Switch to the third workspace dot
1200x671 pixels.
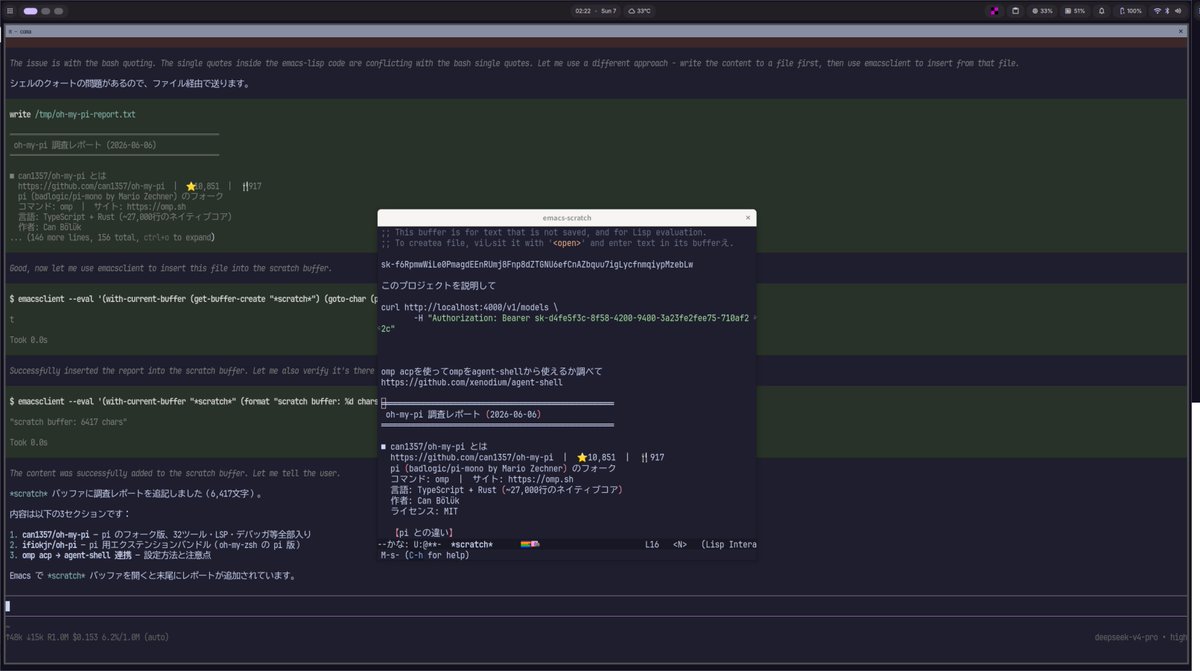pos(59,11)
